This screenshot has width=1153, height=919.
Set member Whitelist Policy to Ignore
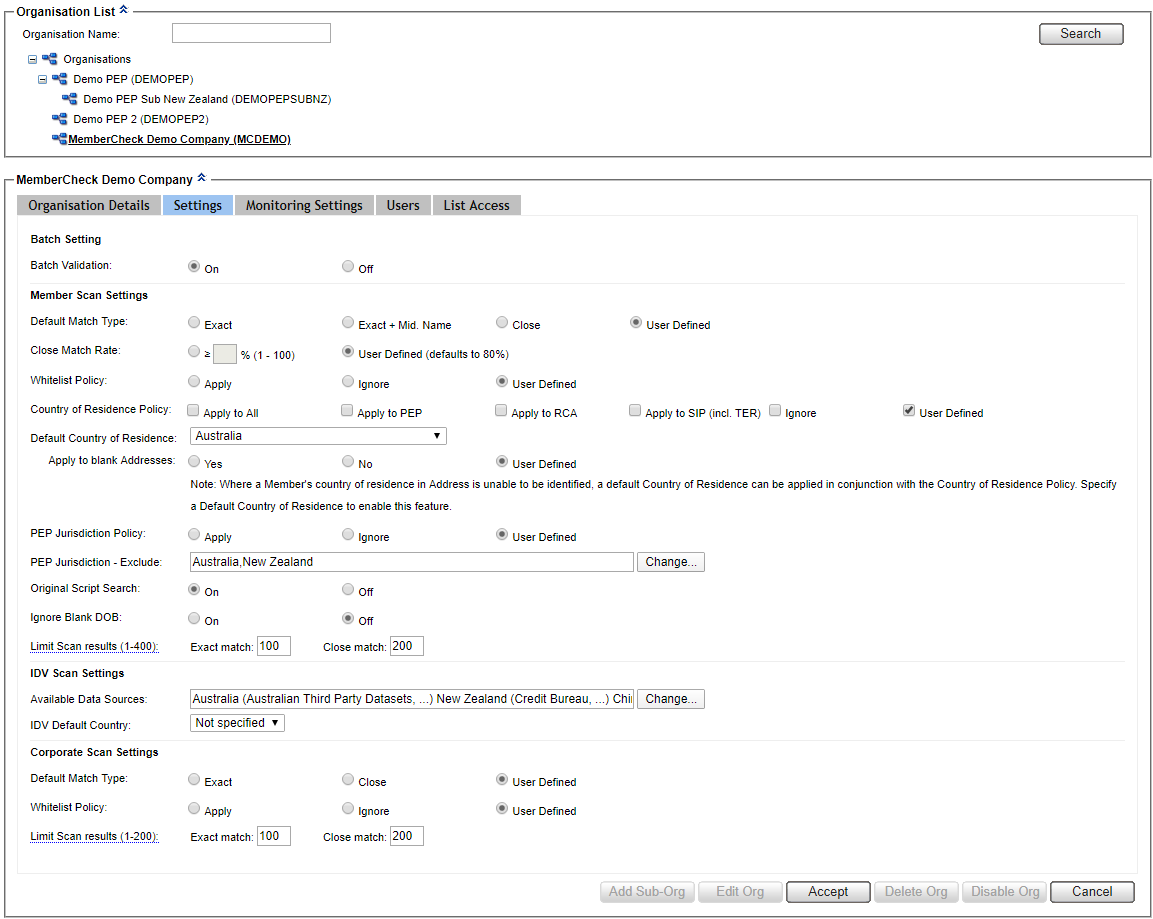click(348, 381)
